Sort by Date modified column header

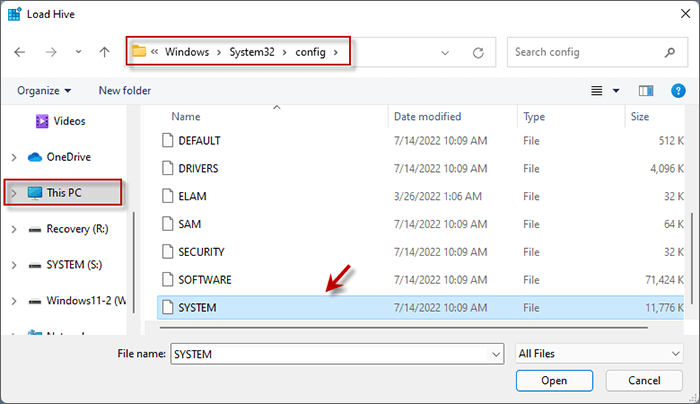pyautogui.click(x=428, y=117)
